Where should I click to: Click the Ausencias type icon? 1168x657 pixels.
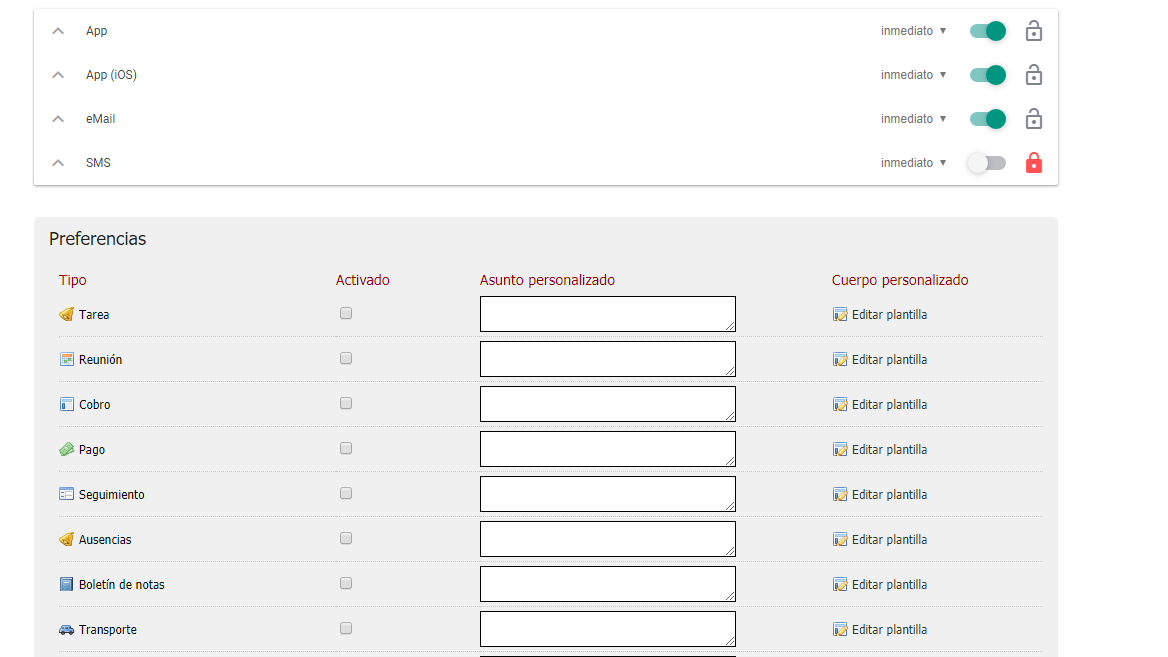tap(66, 539)
